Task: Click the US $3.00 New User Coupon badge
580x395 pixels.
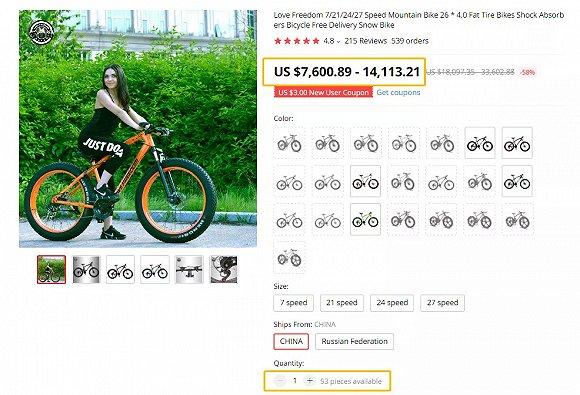Action: (323, 92)
